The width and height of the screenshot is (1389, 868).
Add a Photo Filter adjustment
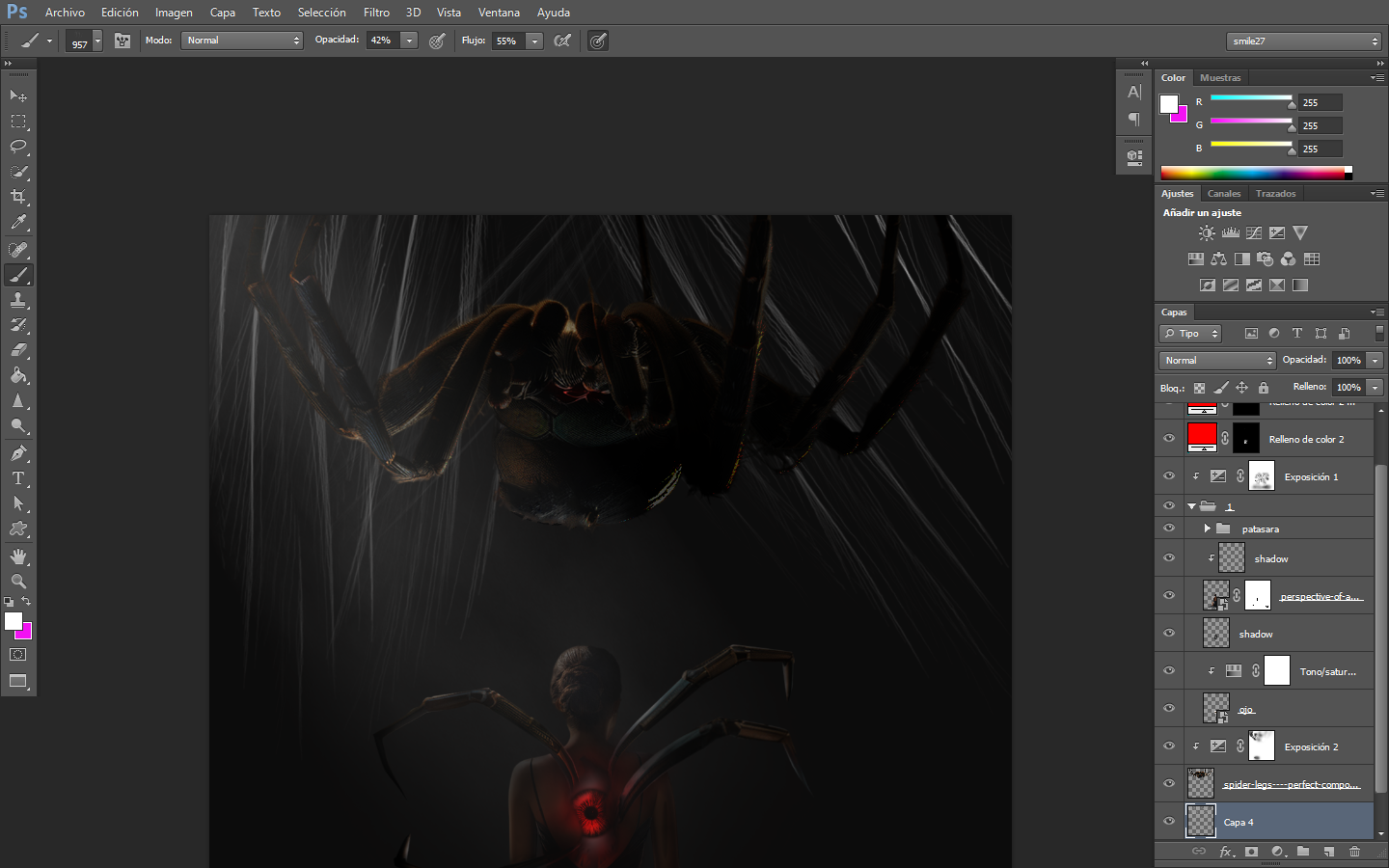click(1266, 259)
